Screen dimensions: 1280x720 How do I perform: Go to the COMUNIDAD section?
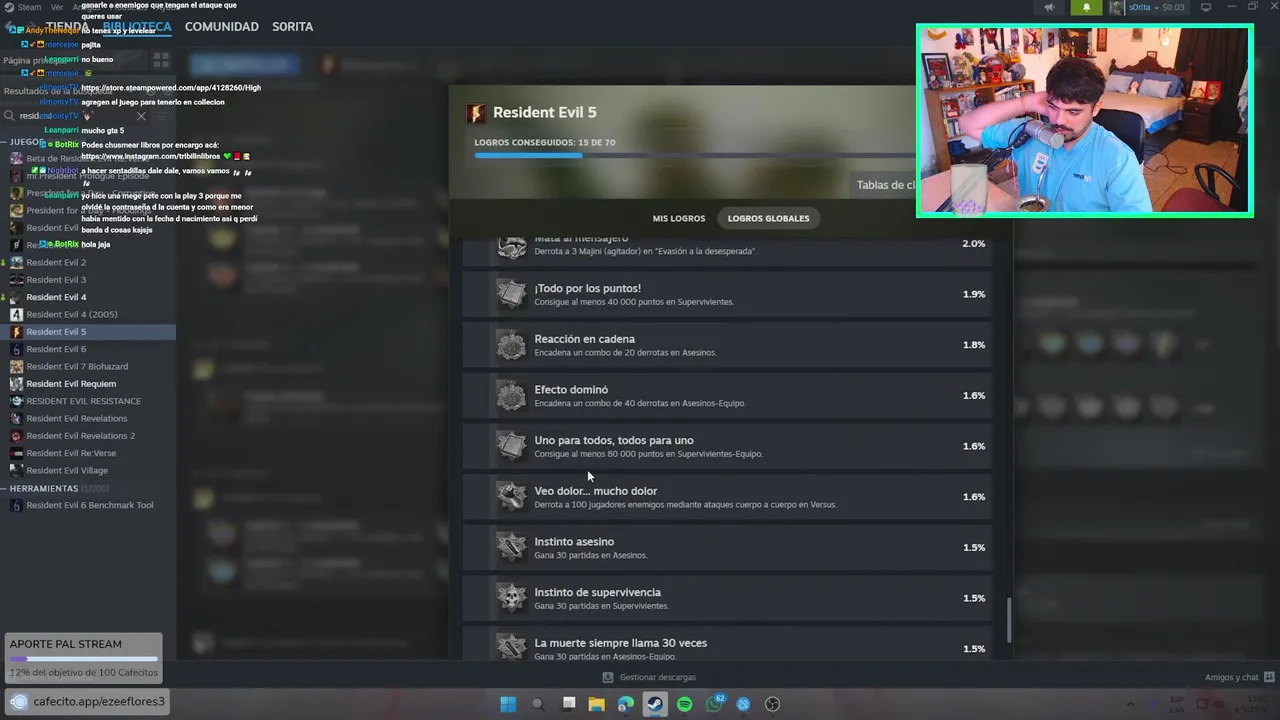tap(222, 26)
